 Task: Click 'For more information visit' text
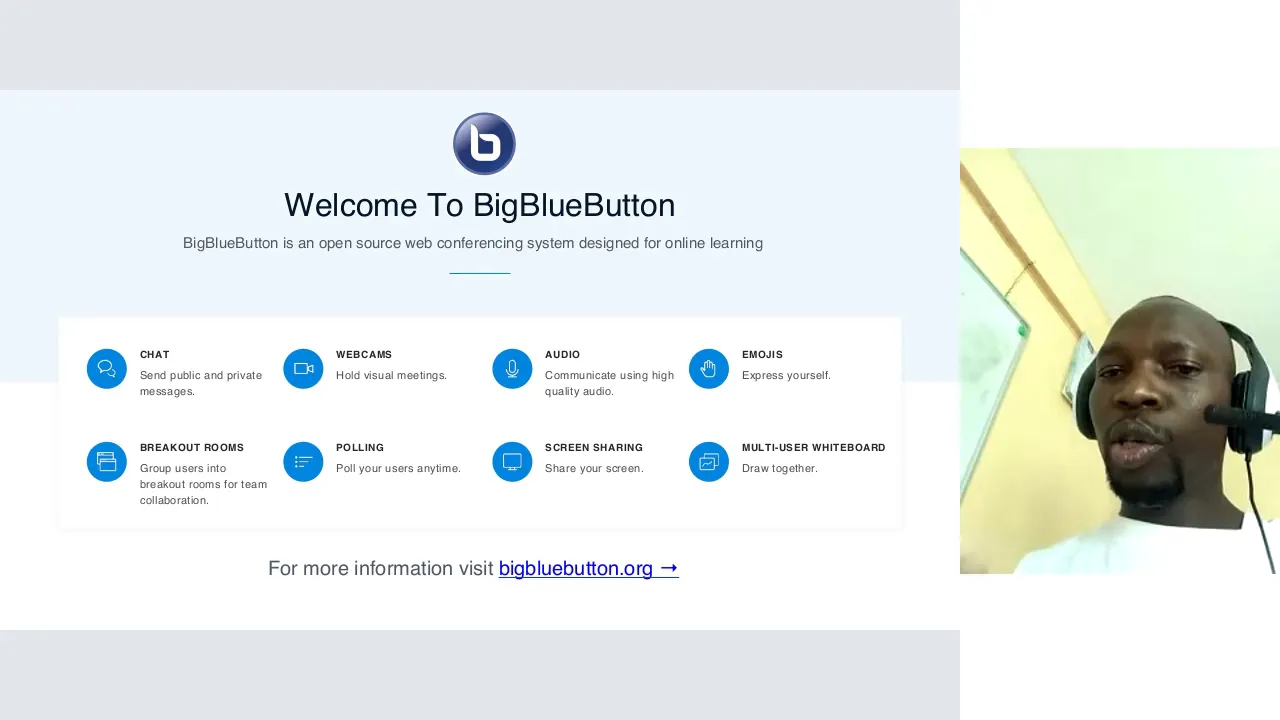click(381, 568)
